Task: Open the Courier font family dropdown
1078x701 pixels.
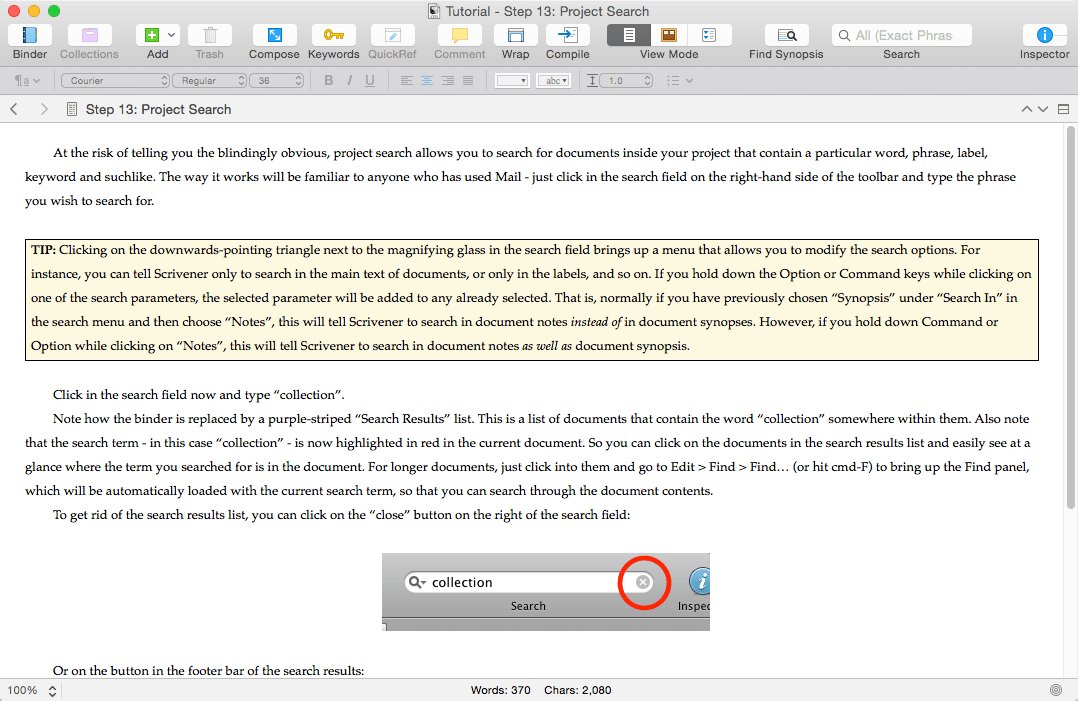Action: pos(115,80)
